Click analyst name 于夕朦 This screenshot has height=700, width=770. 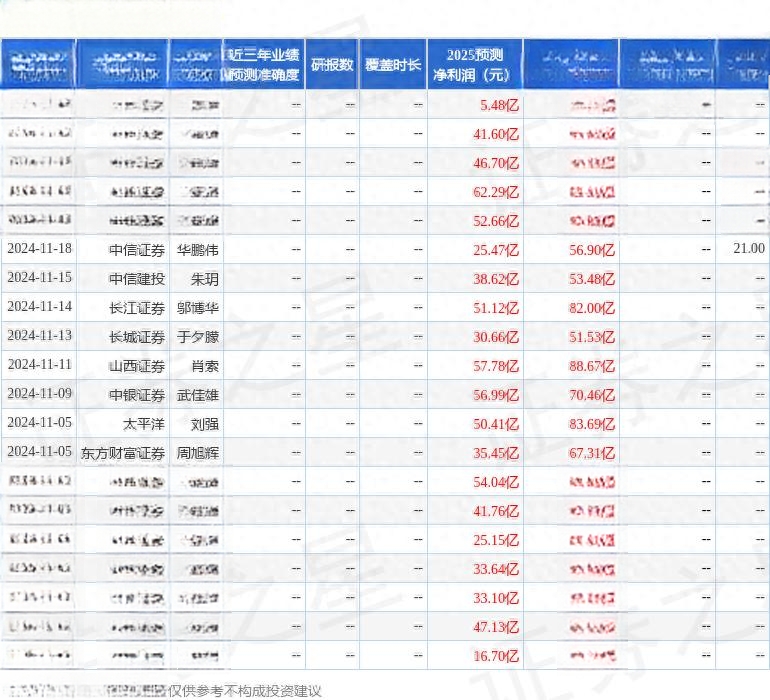(x=198, y=337)
